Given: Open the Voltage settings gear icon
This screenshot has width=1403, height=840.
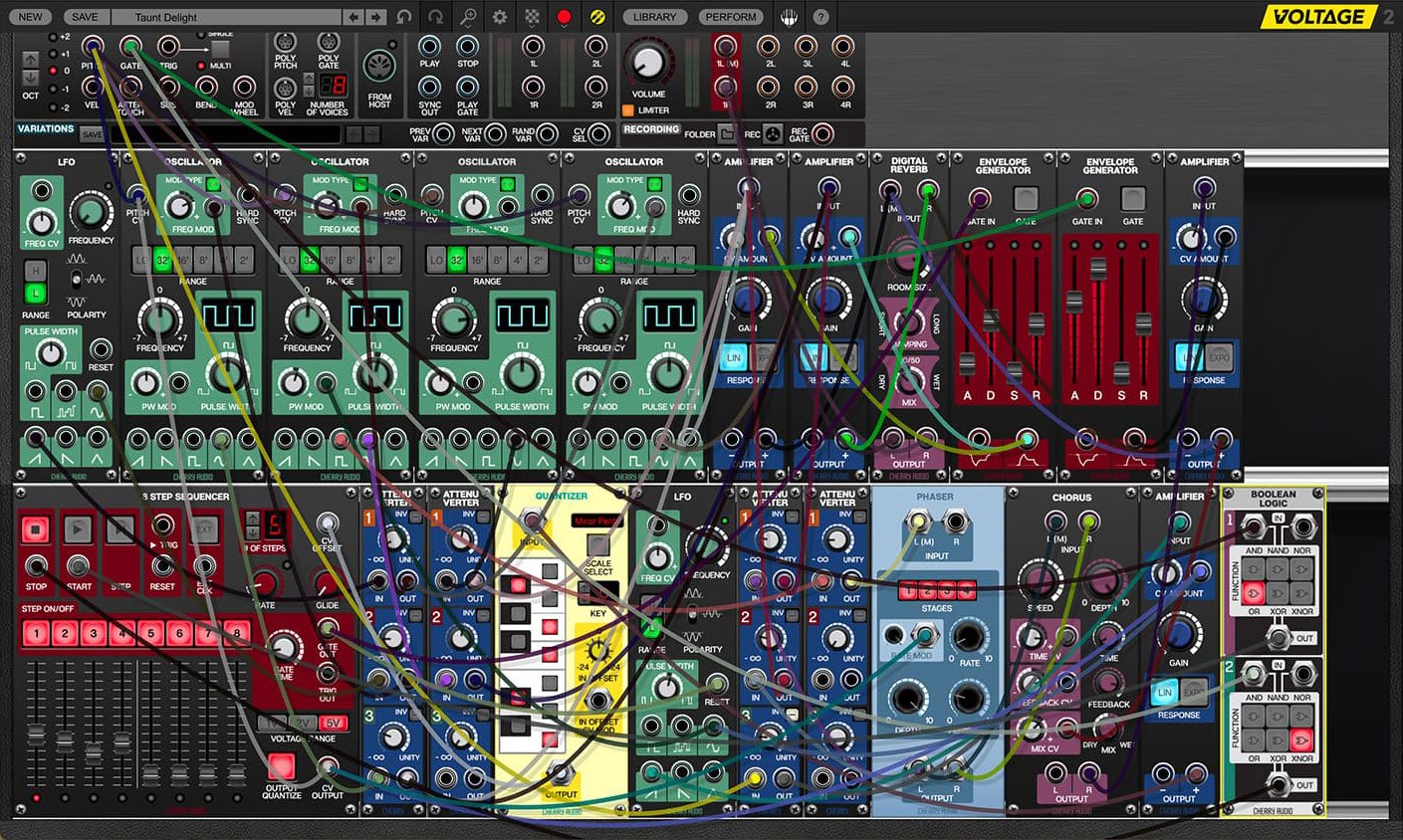Looking at the screenshot, I should [499, 17].
